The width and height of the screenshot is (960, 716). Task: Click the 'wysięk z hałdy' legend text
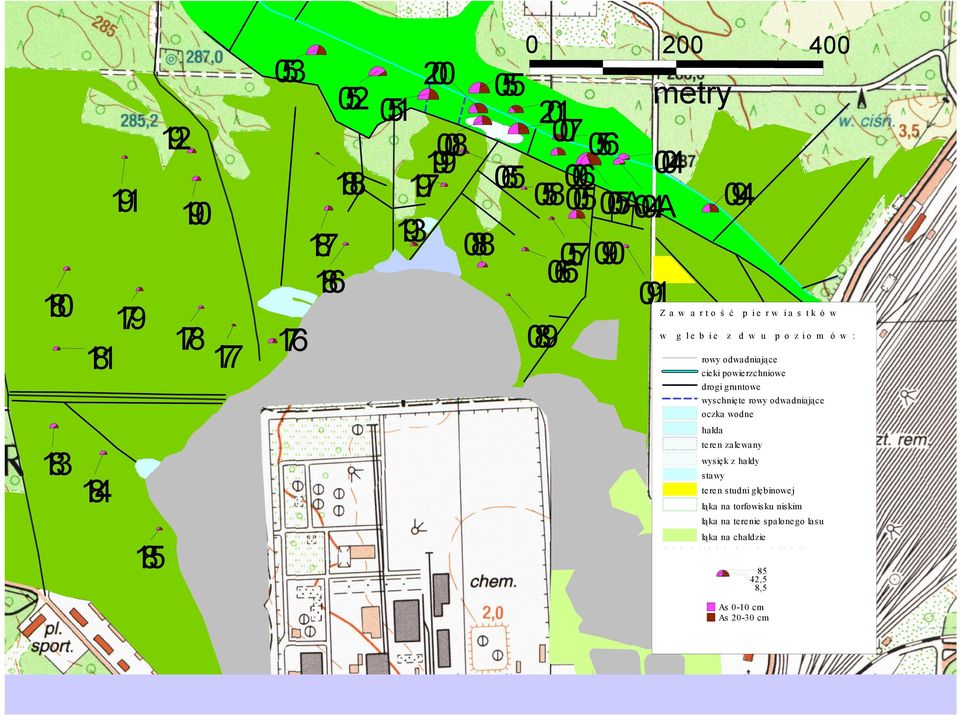pyautogui.click(x=730, y=461)
